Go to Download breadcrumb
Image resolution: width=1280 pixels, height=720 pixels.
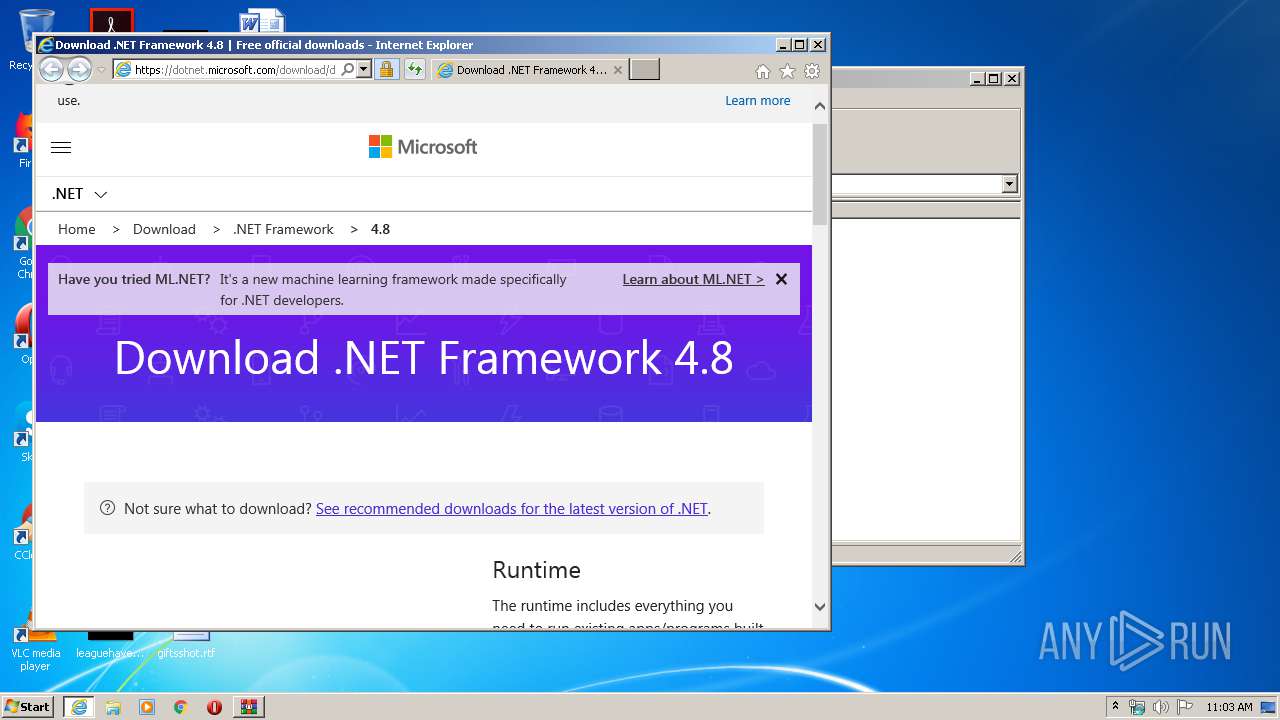pyautogui.click(x=164, y=229)
